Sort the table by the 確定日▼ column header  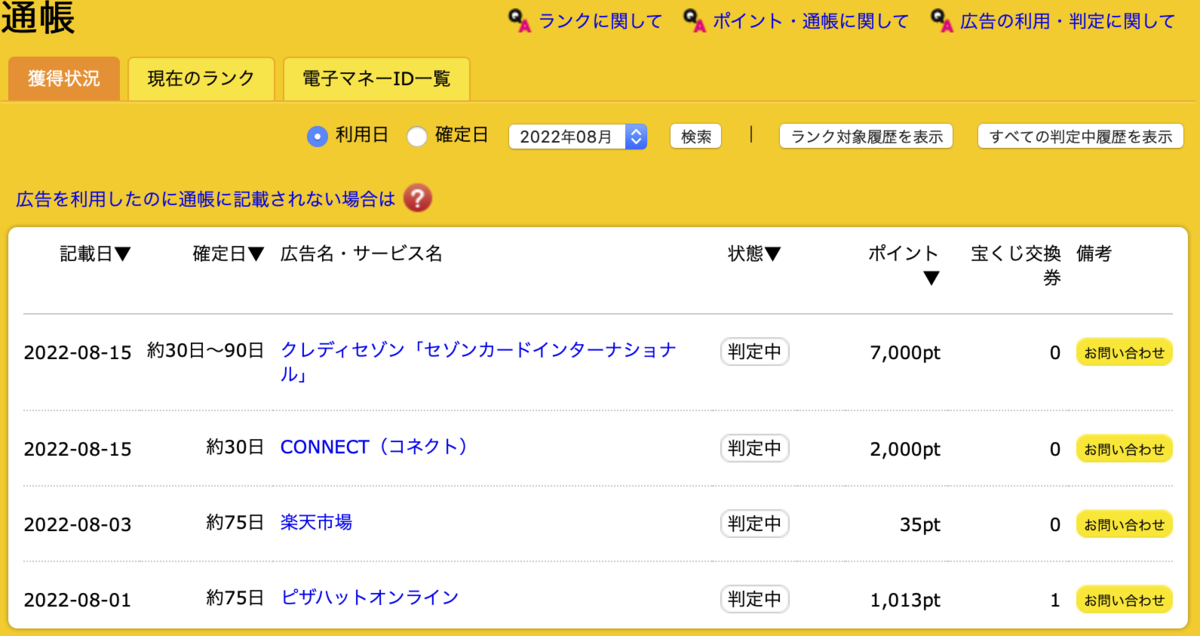[228, 254]
